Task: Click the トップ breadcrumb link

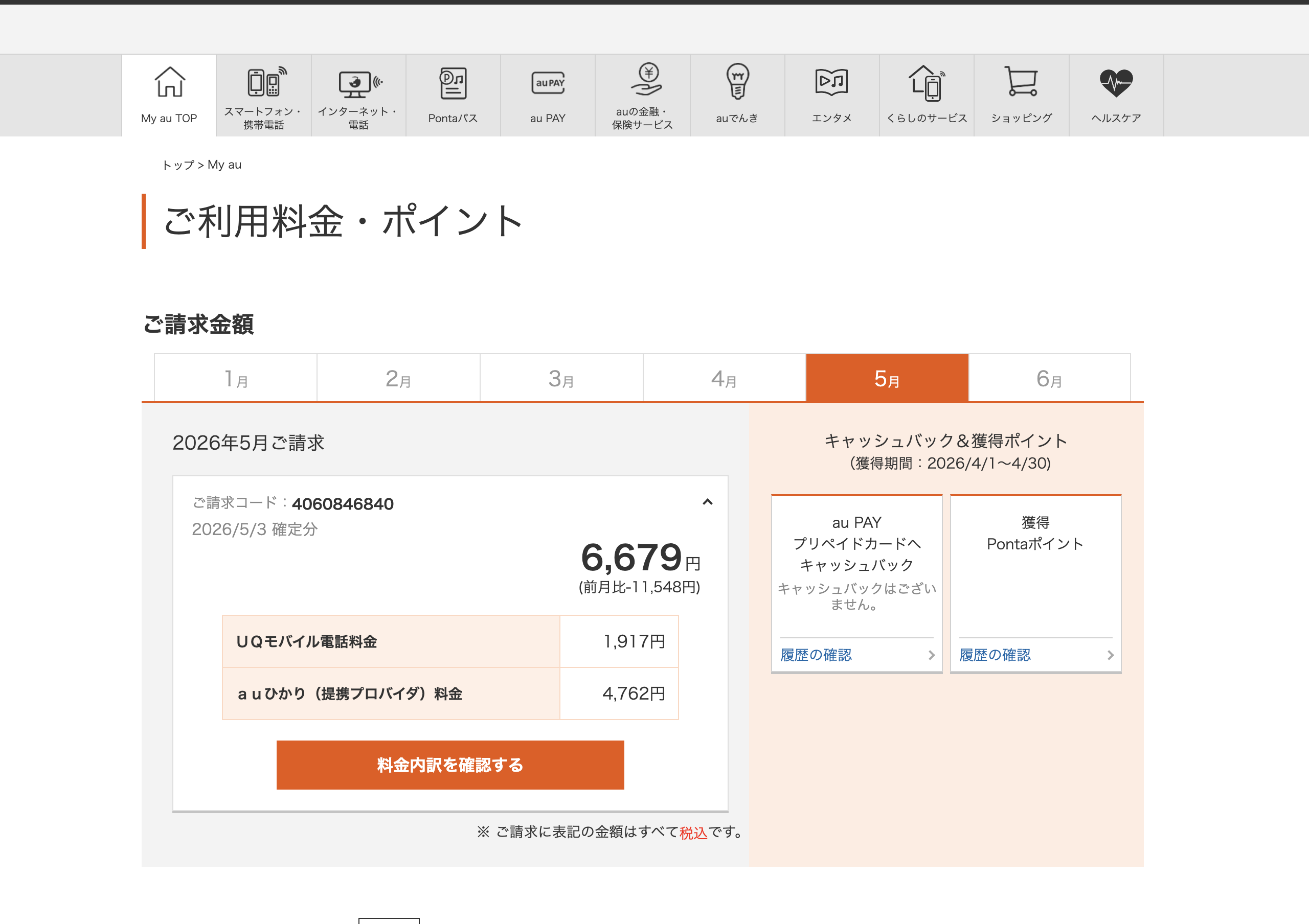Action: pyautogui.click(x=178, y=165)
